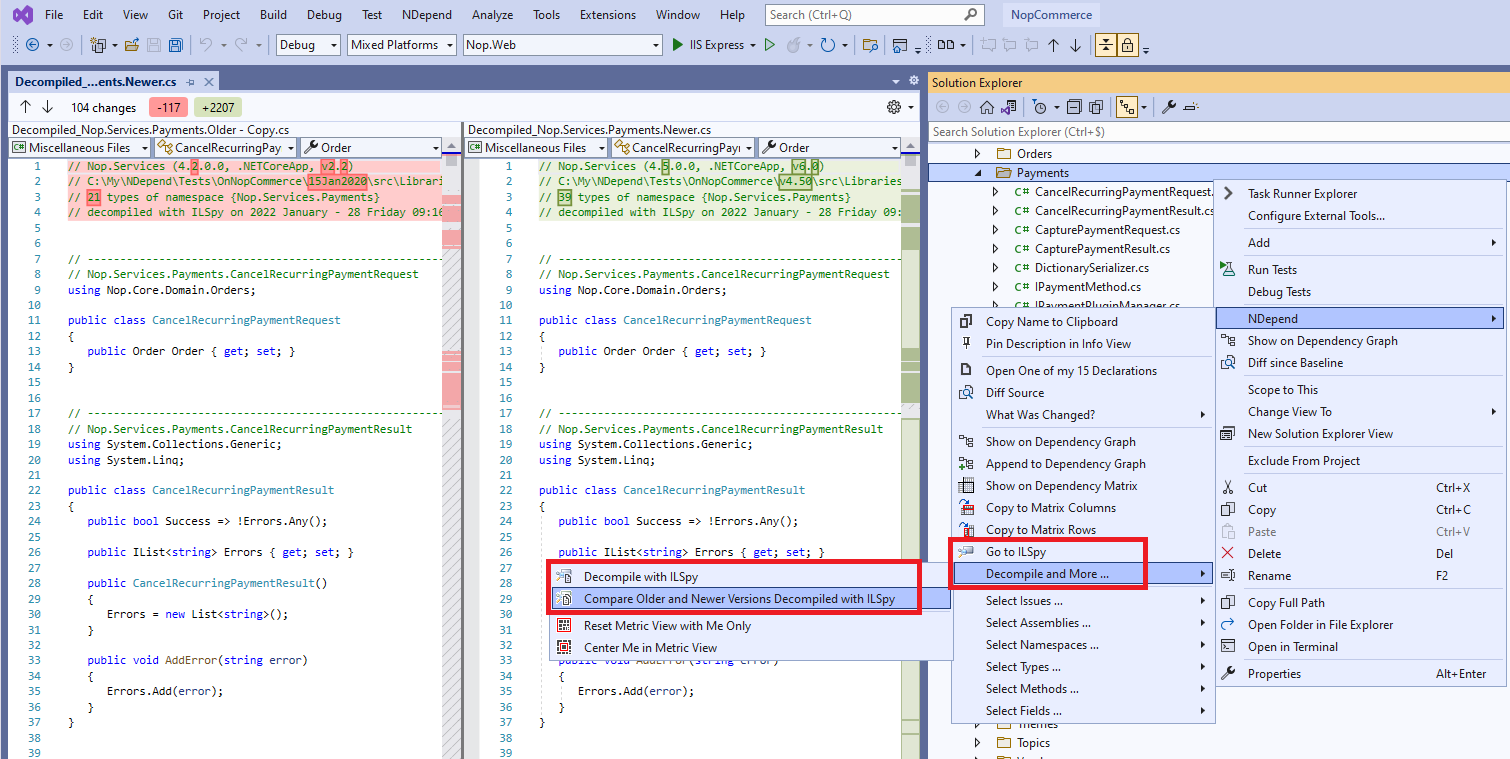Image resolution: width=1510 pixels, height=759 pixels.
Task: Click the Search (Ctrl+Q) box
Action: click(x=876, y=15)
